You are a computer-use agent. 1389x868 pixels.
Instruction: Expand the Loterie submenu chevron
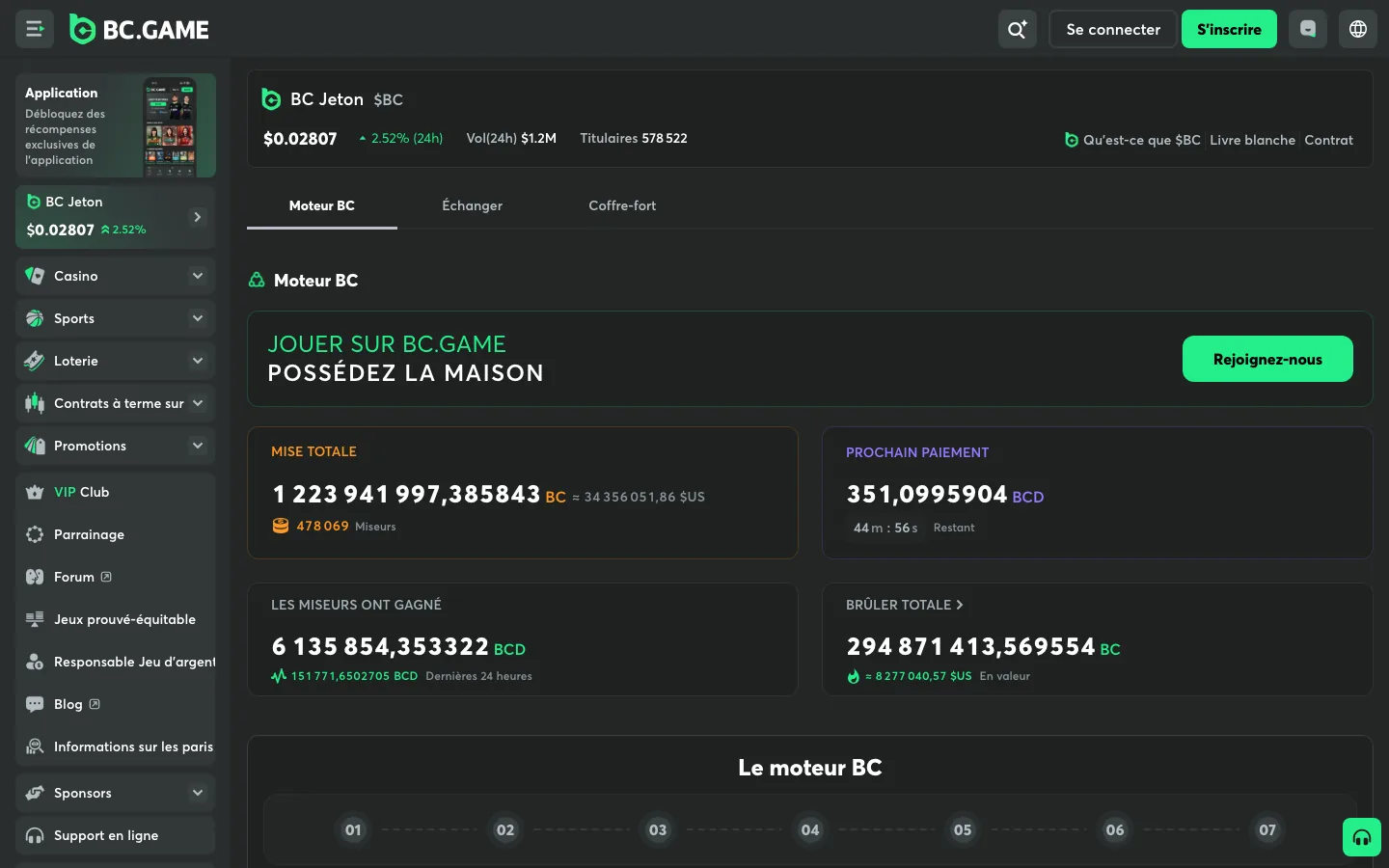(198, 361)
